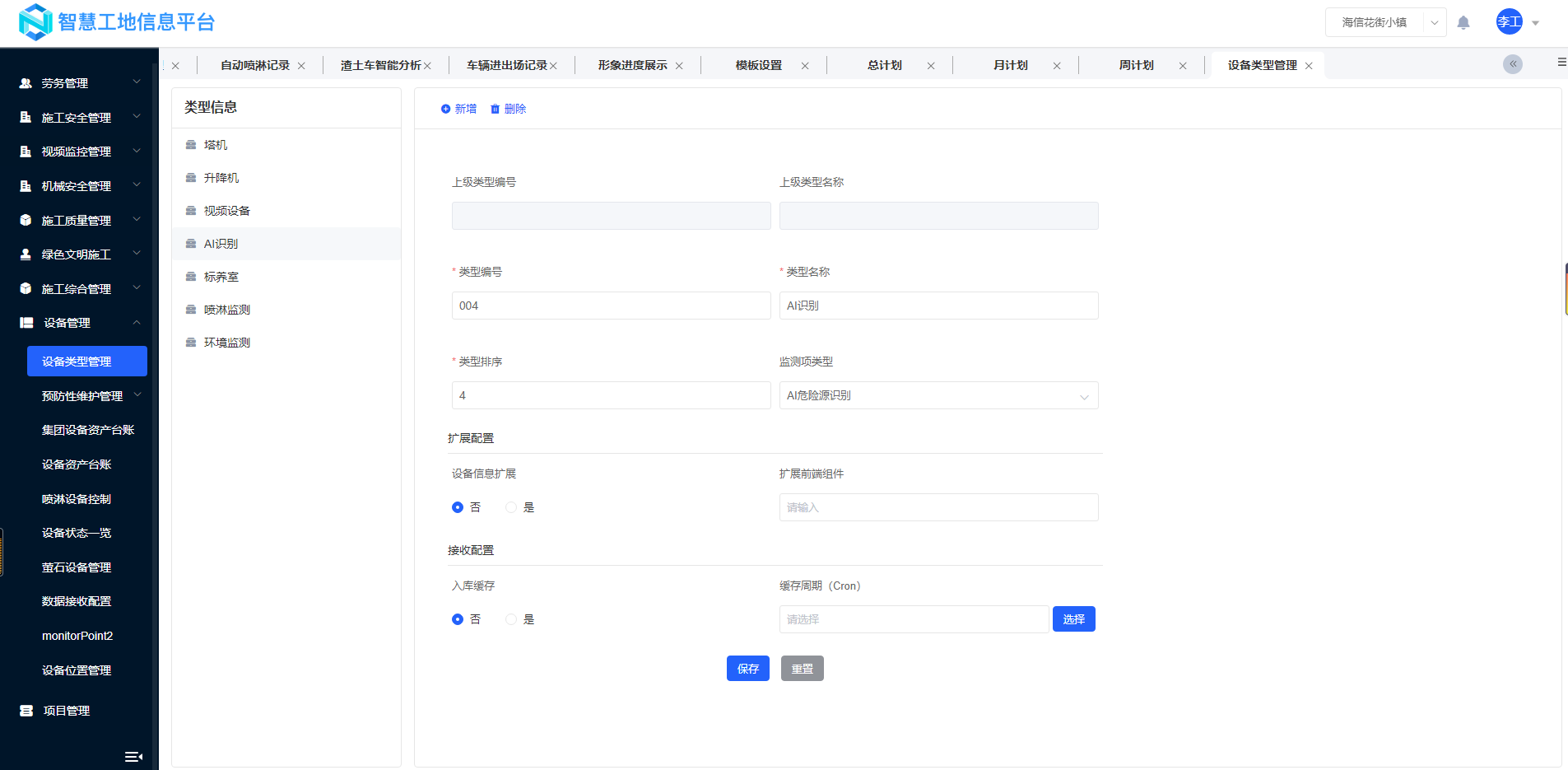The height and width of the screenshot is (770, 1568).
Task: Click the 项目管理 sidebar icon
Action: tap(26, 711)
